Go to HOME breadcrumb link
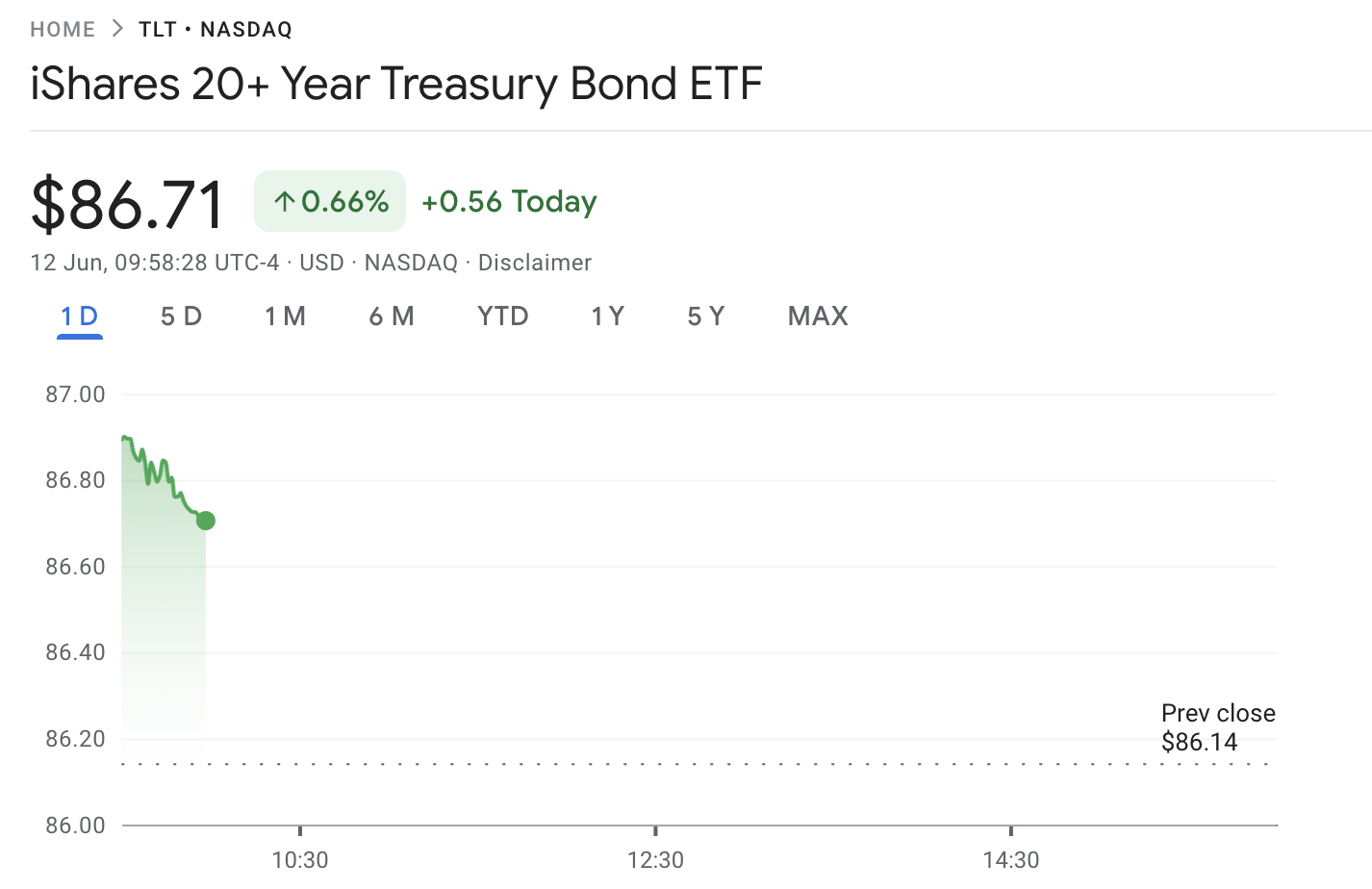This screenshot has height=889, width=1372. tap(63, 29)
